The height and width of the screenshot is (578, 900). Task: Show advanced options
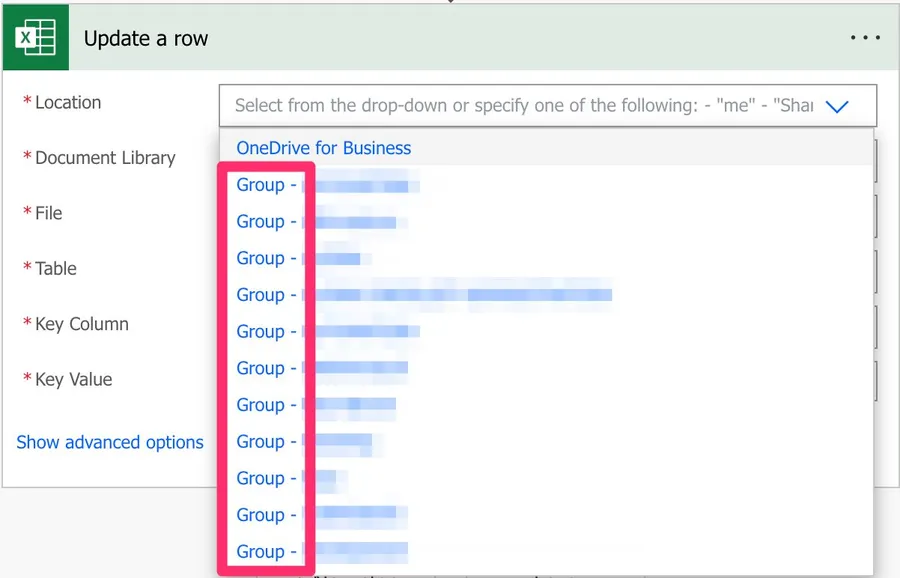coord(110,442)
